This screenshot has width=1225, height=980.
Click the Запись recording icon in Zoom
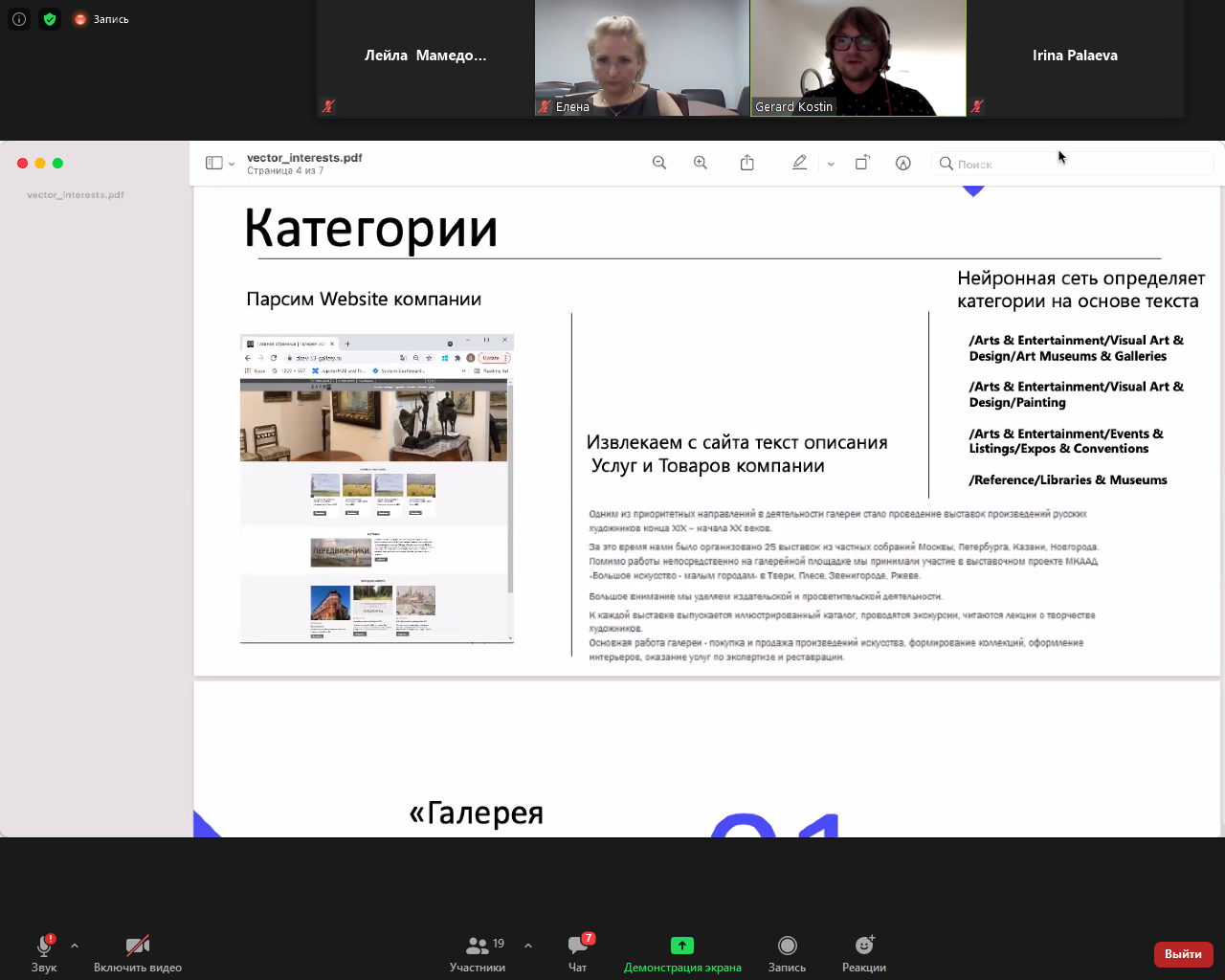(x=78, y=18)
